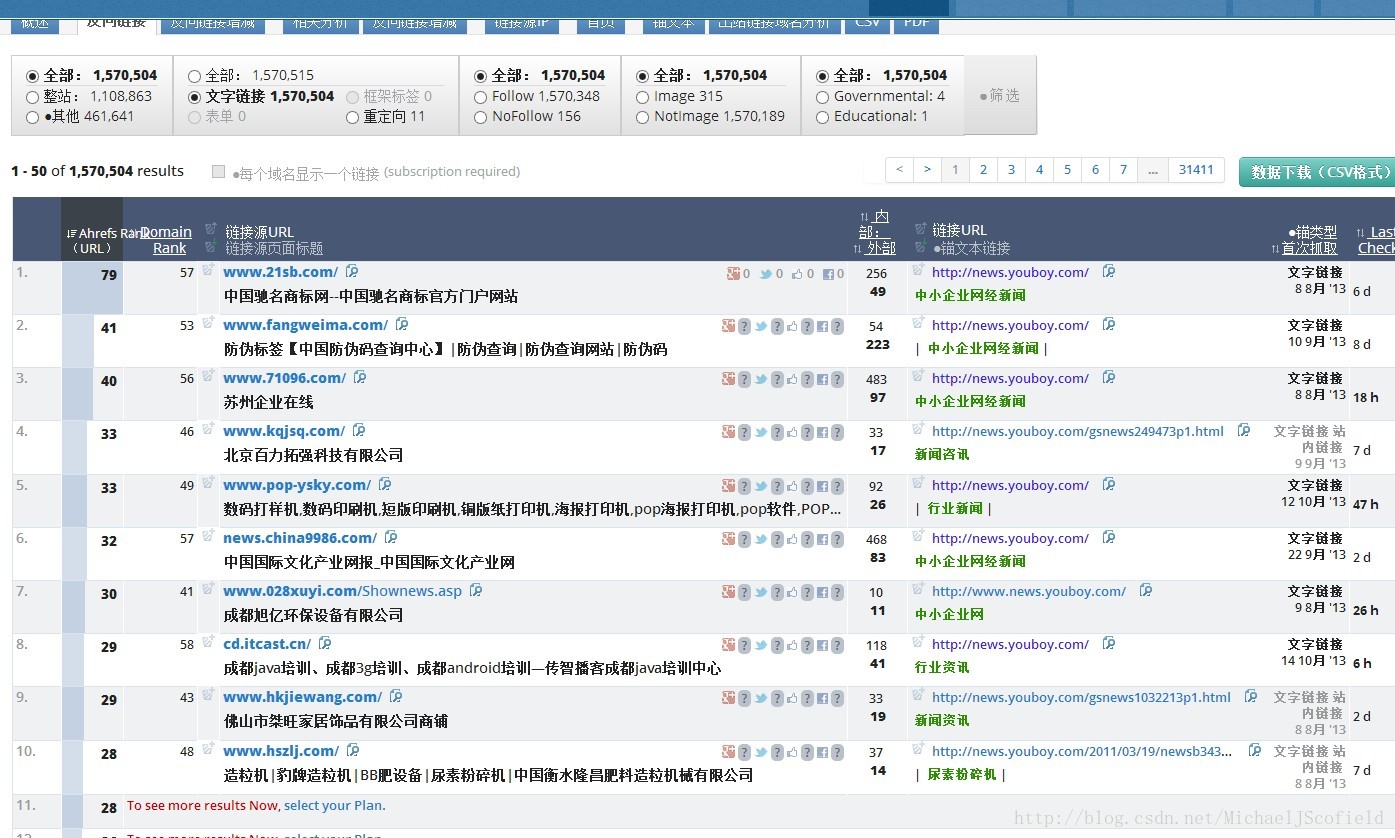Viewport: 1395px width, 838px height.
Task: Sort by the Domain Rank column header
Action: [x=166, y=240]
